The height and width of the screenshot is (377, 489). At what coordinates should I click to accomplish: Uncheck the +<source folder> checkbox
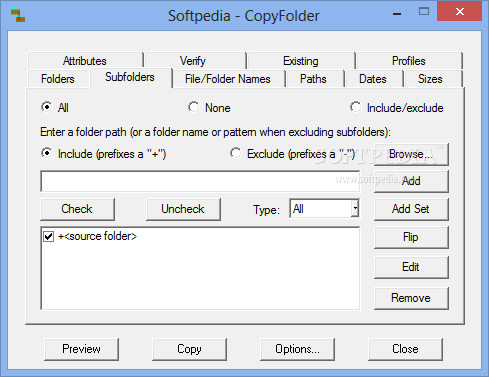pyautogui.click(x=49, y=236)
